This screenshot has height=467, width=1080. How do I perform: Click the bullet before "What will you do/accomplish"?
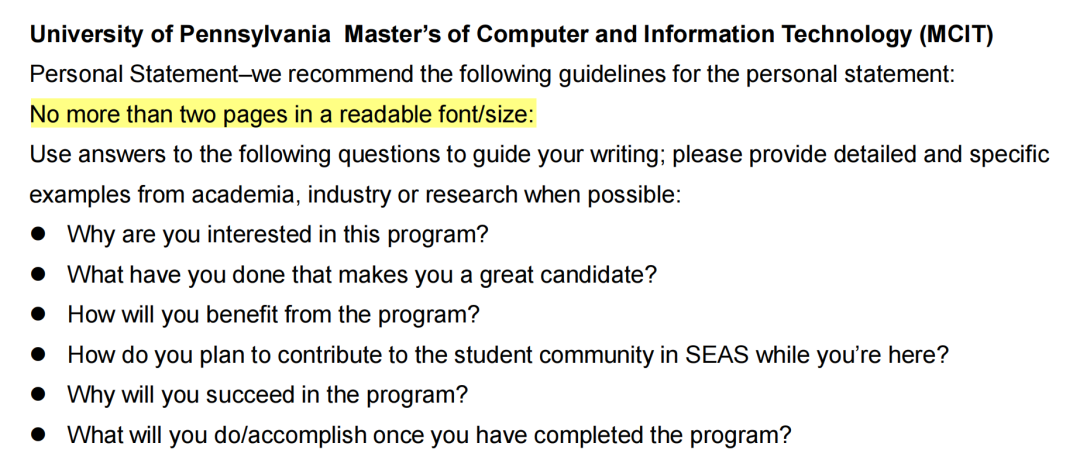(38, 435)
